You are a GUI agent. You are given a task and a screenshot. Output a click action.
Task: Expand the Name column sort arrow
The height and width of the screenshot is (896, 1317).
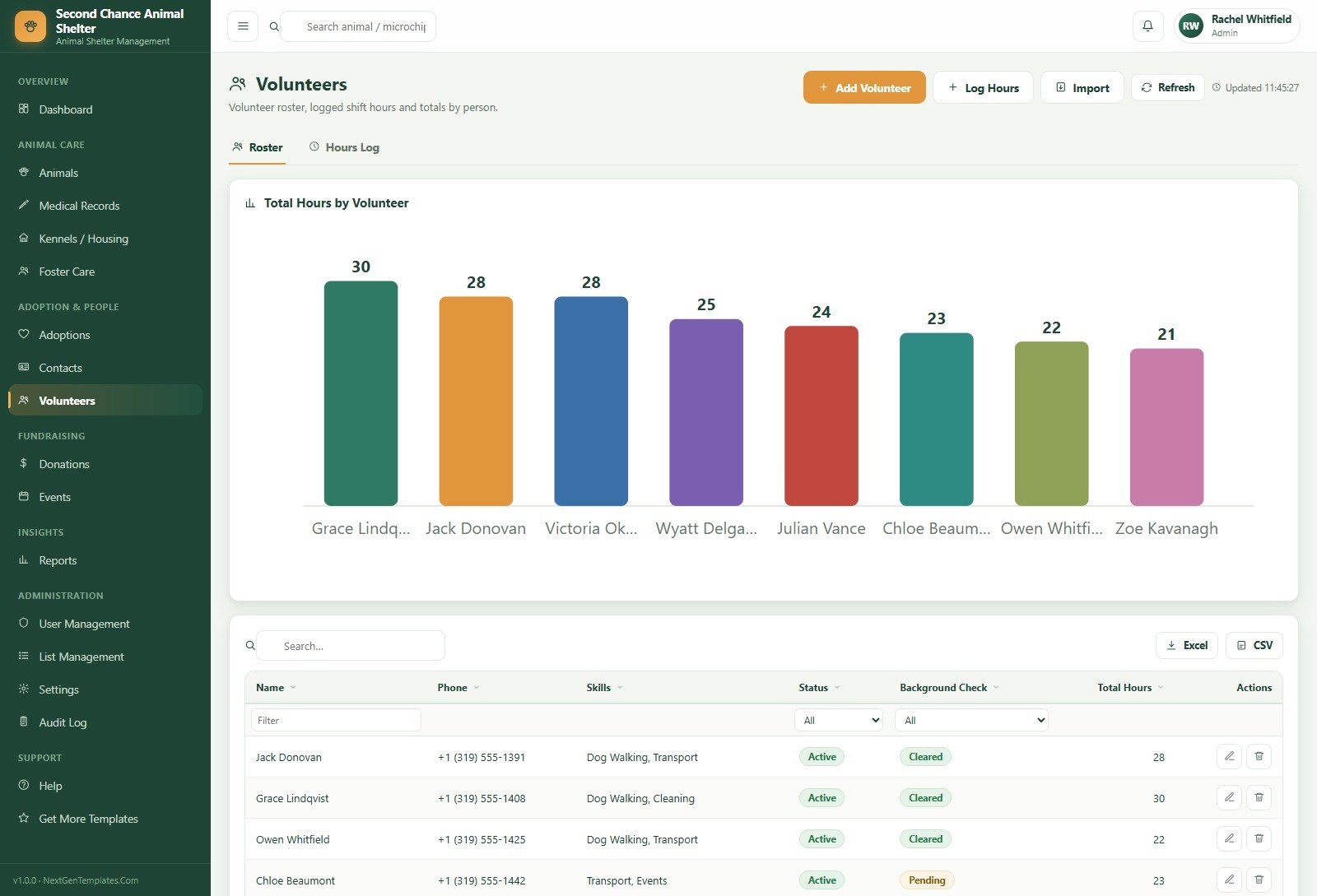[x=293, y=688]
